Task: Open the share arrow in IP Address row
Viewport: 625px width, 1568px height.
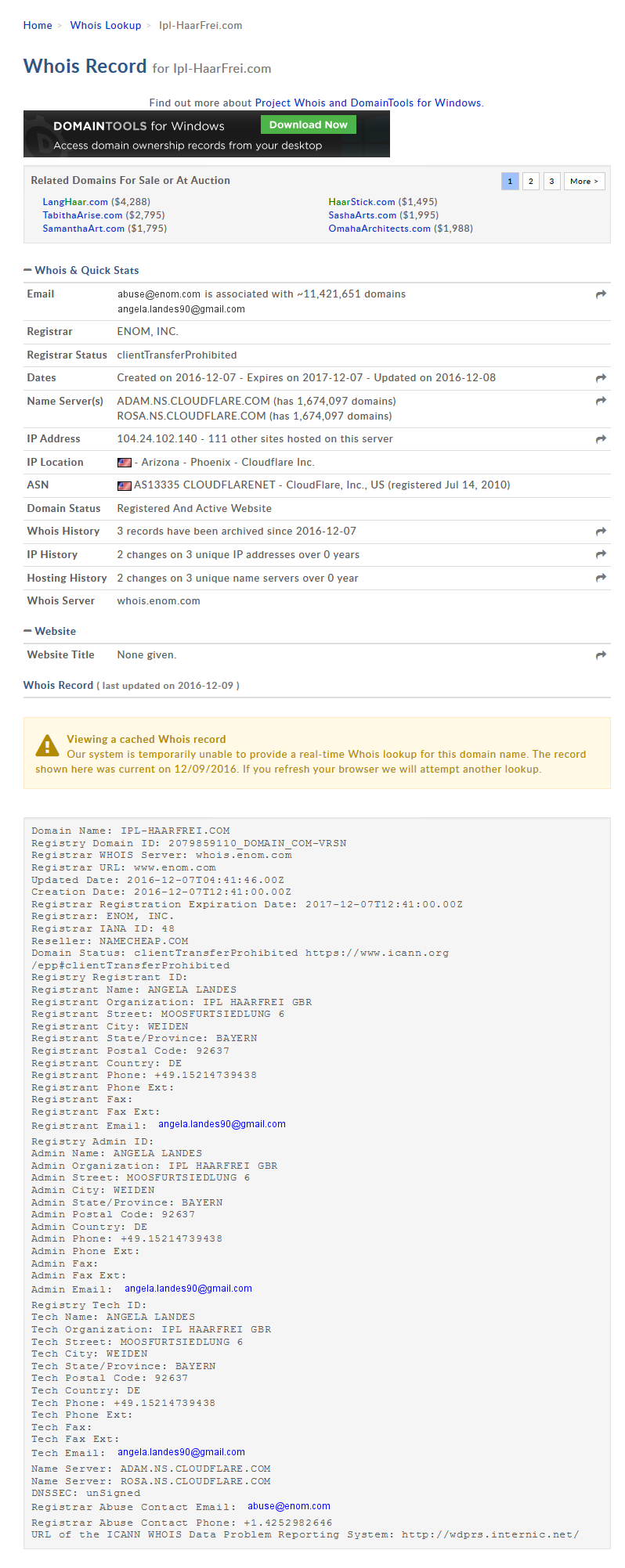Action: point(601,439)
